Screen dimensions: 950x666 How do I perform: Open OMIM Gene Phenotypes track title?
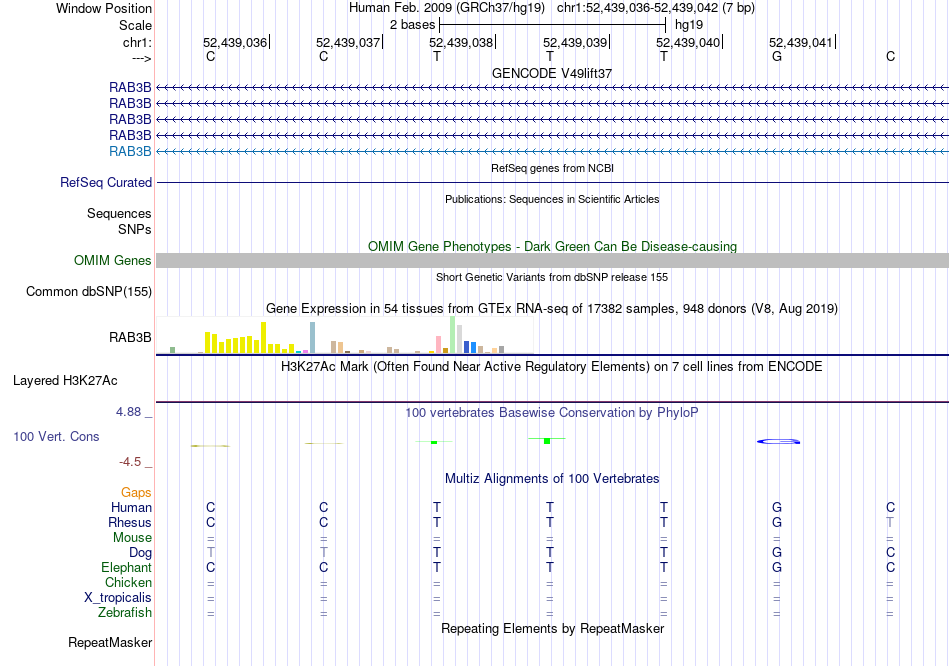coord(552,247)
